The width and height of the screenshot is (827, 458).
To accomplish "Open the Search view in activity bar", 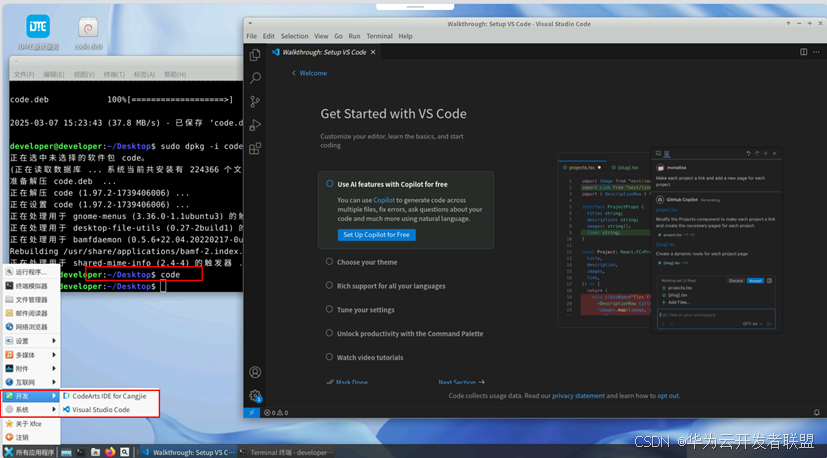I will point(255,78).
